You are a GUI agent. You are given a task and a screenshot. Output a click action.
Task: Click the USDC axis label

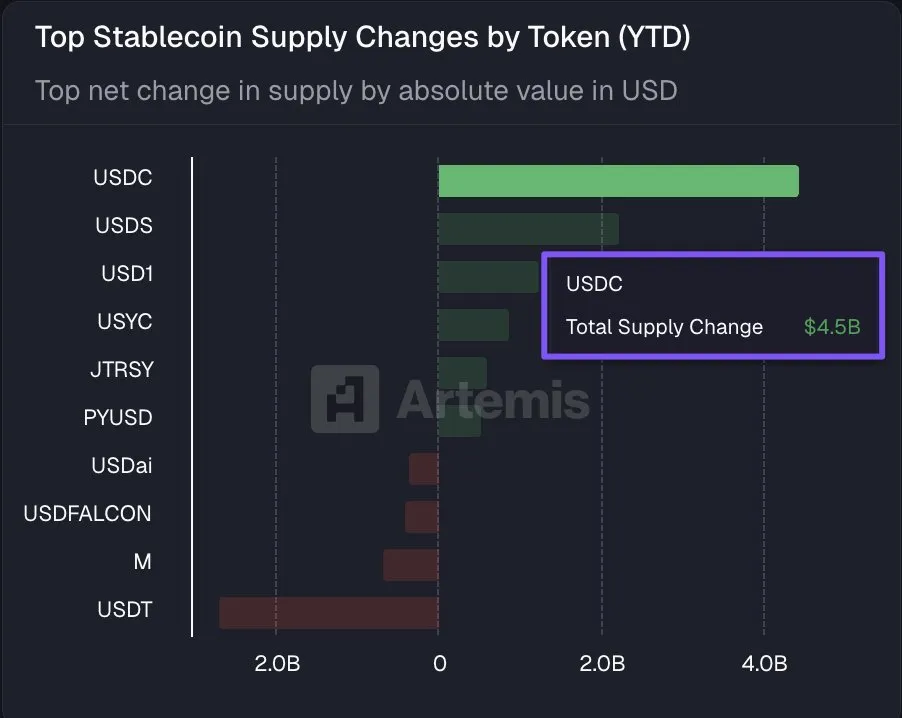point(122,178)
